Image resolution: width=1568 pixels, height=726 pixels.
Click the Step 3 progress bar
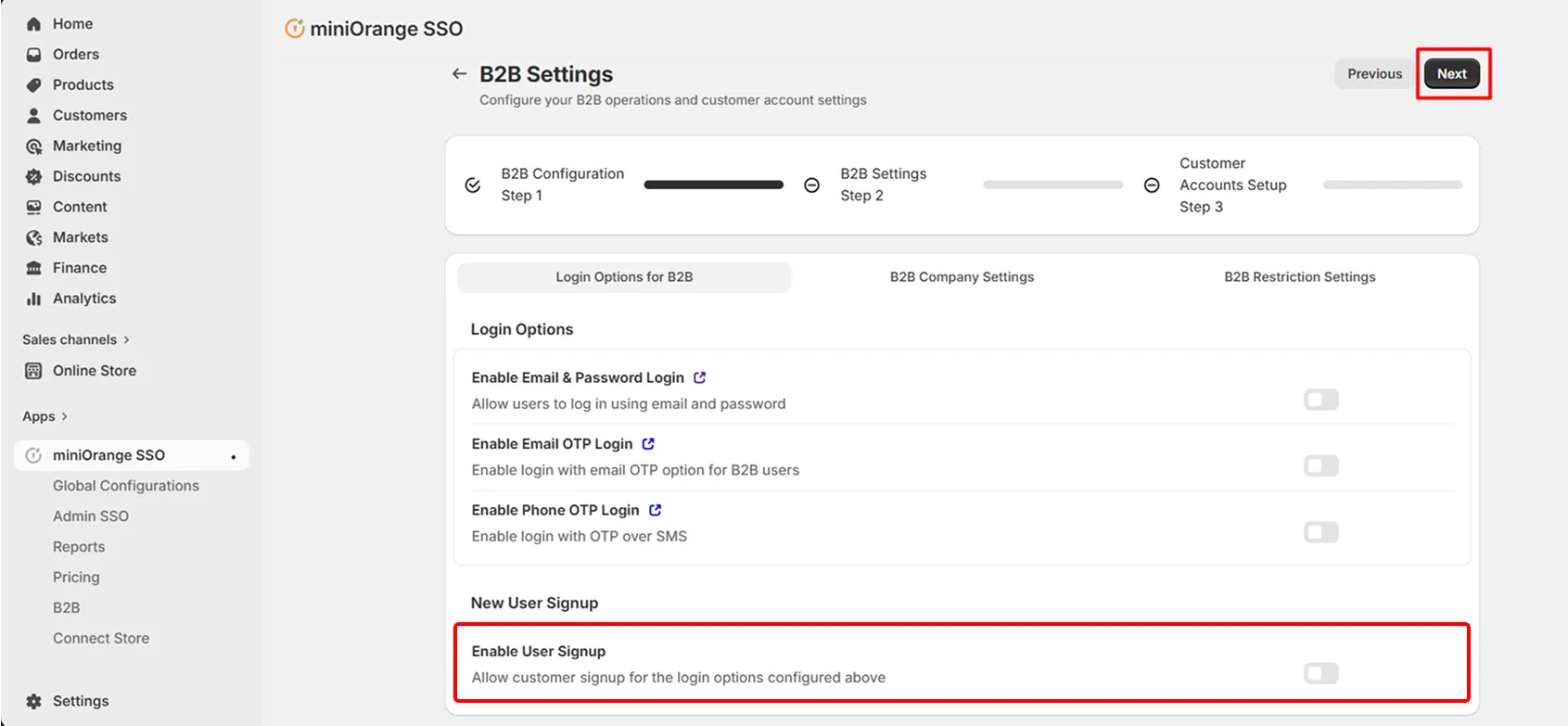[1393, 185]
